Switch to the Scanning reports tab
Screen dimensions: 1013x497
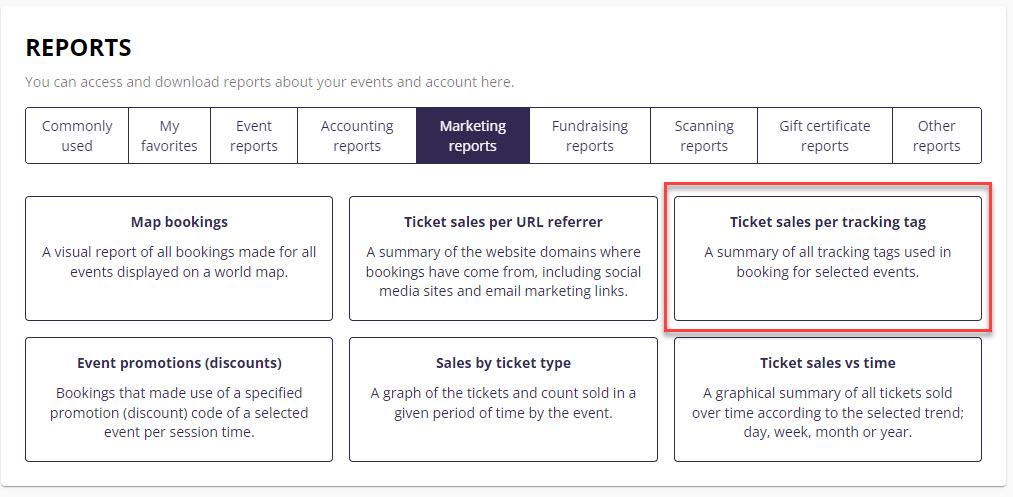tap(704, 136)
